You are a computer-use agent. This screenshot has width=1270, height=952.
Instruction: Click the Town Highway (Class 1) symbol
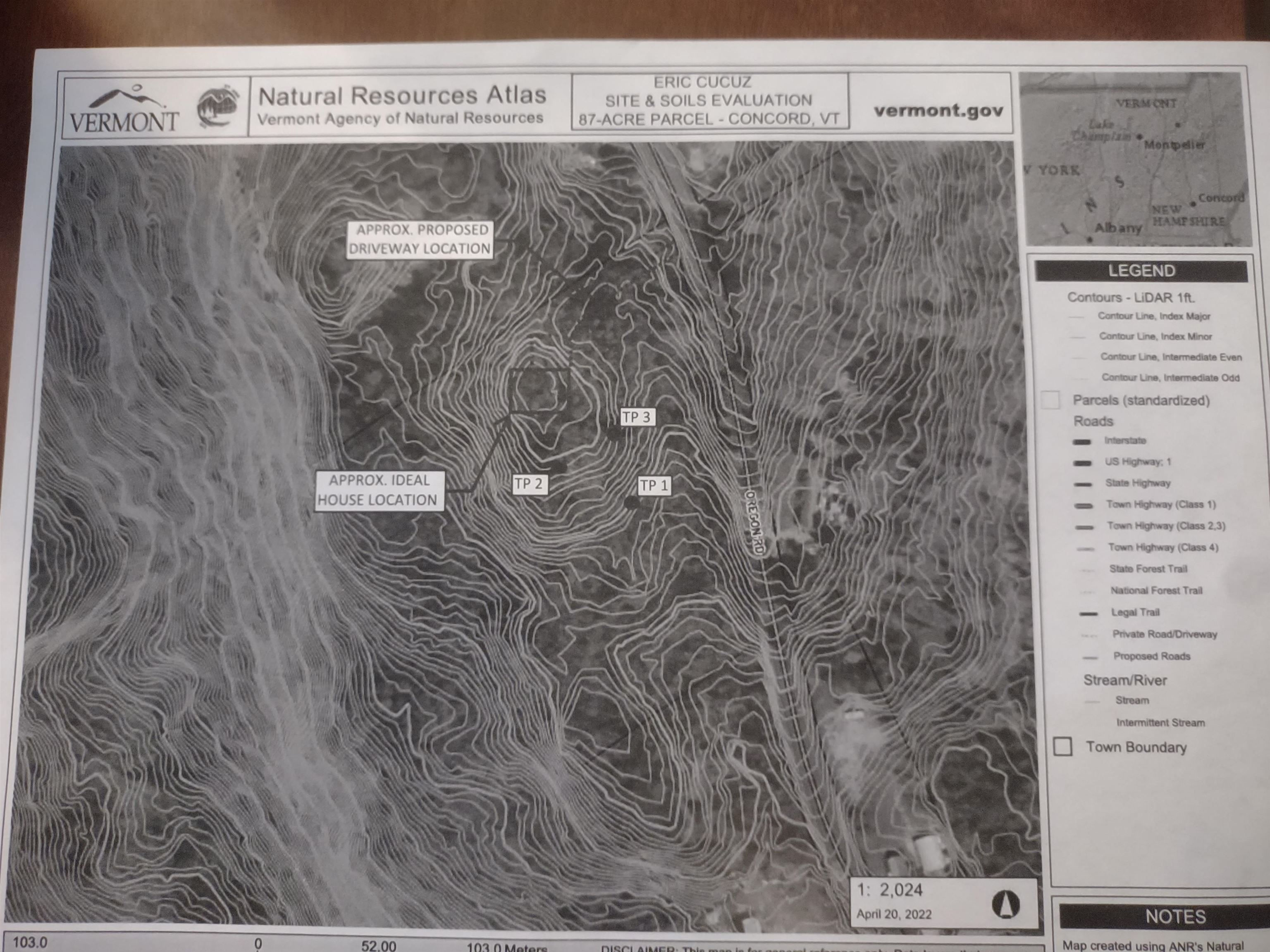coord(1084,506)
